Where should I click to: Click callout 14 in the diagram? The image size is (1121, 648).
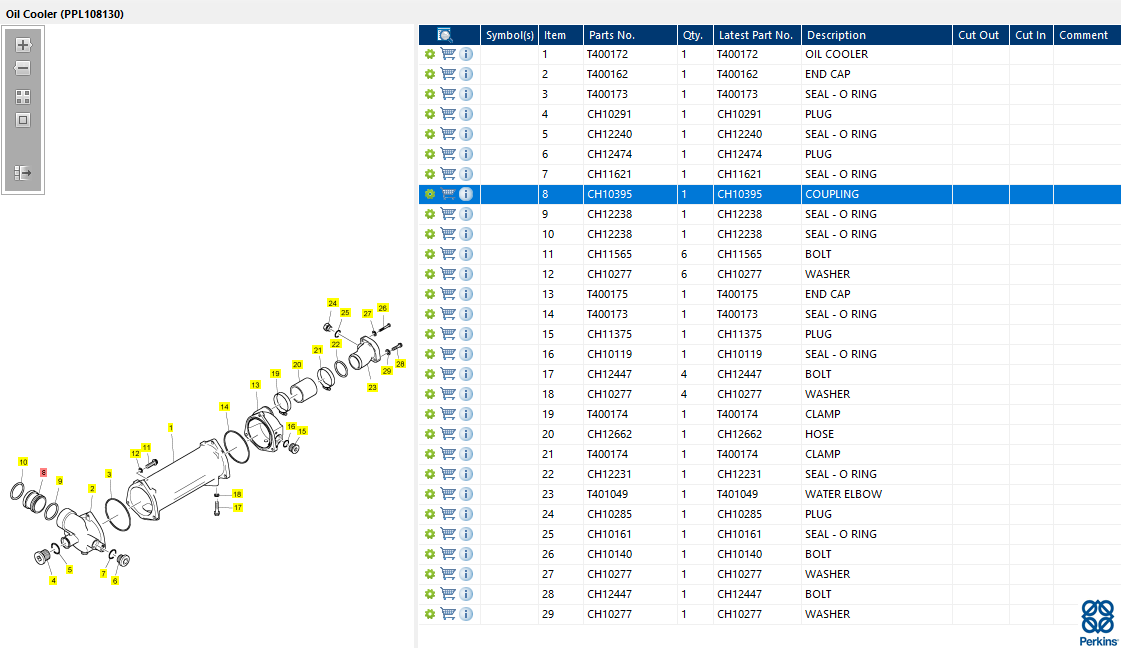point(224,406)
